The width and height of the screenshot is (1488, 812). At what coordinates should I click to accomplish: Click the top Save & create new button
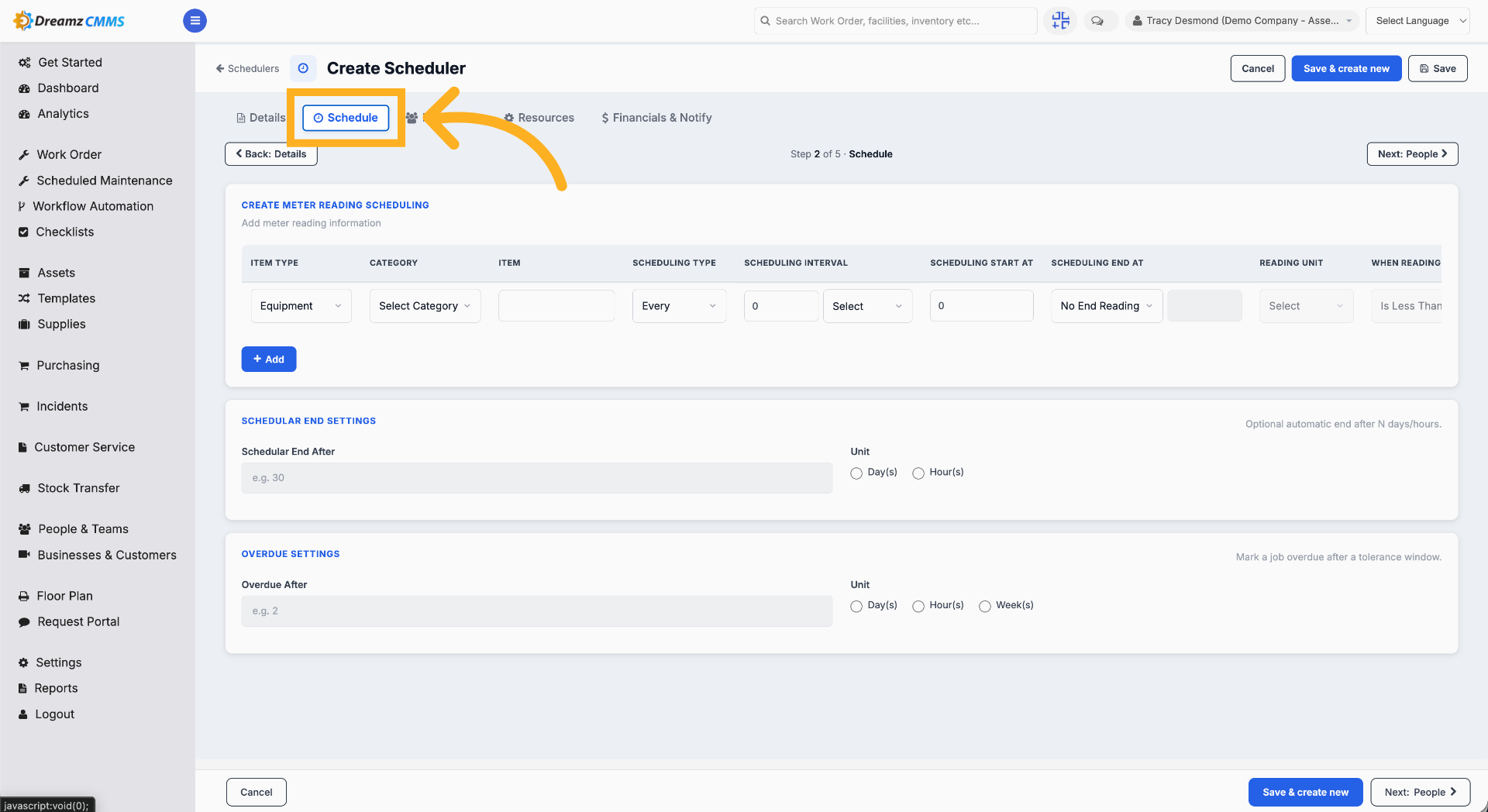tap(1346, 68)
